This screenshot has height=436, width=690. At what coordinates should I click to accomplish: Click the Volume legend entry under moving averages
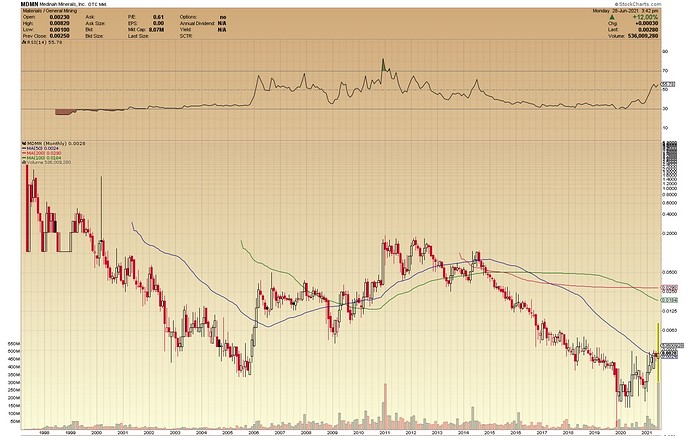46,162
